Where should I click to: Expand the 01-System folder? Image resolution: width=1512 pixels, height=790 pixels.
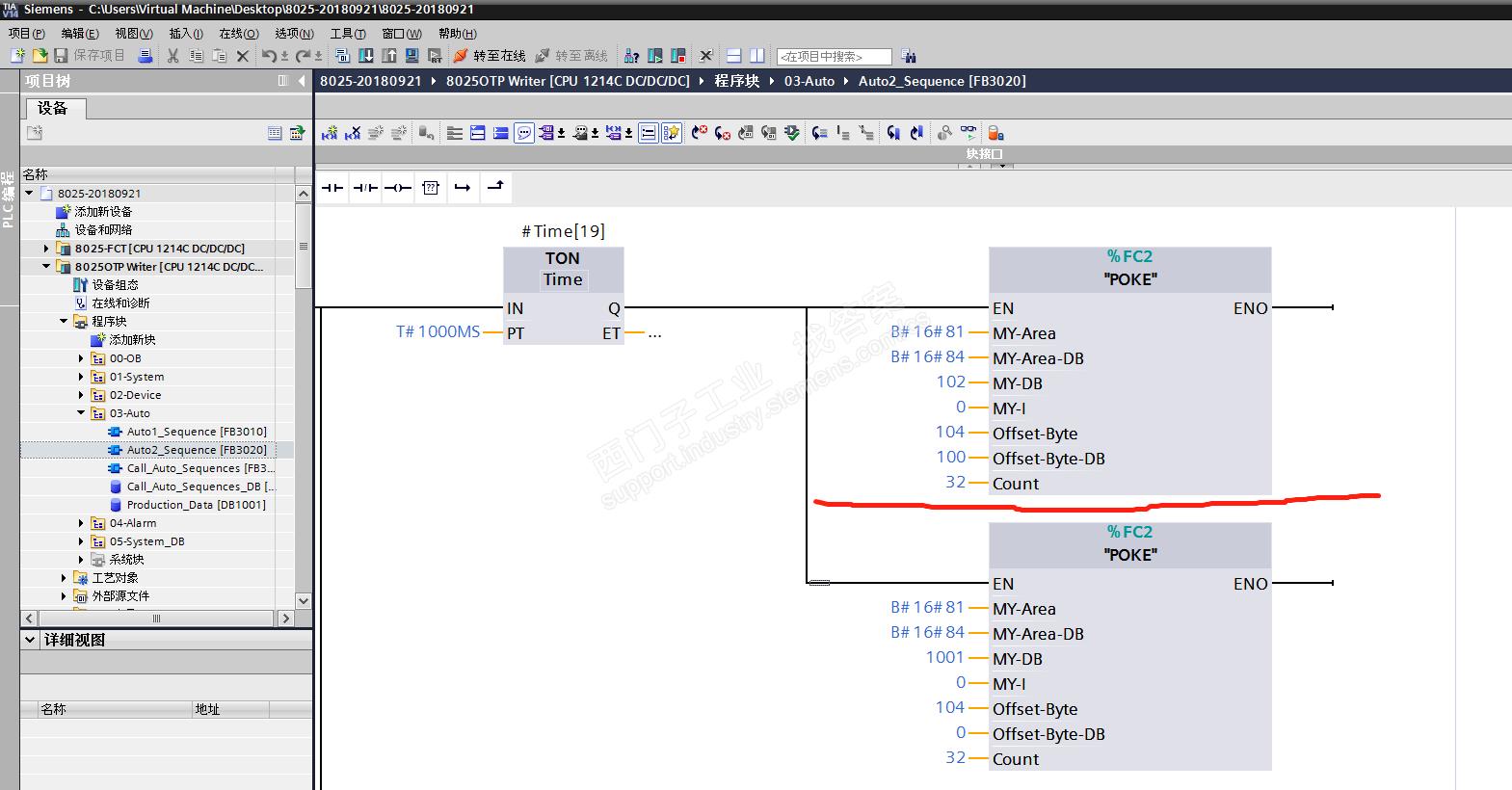pos(81,377)
